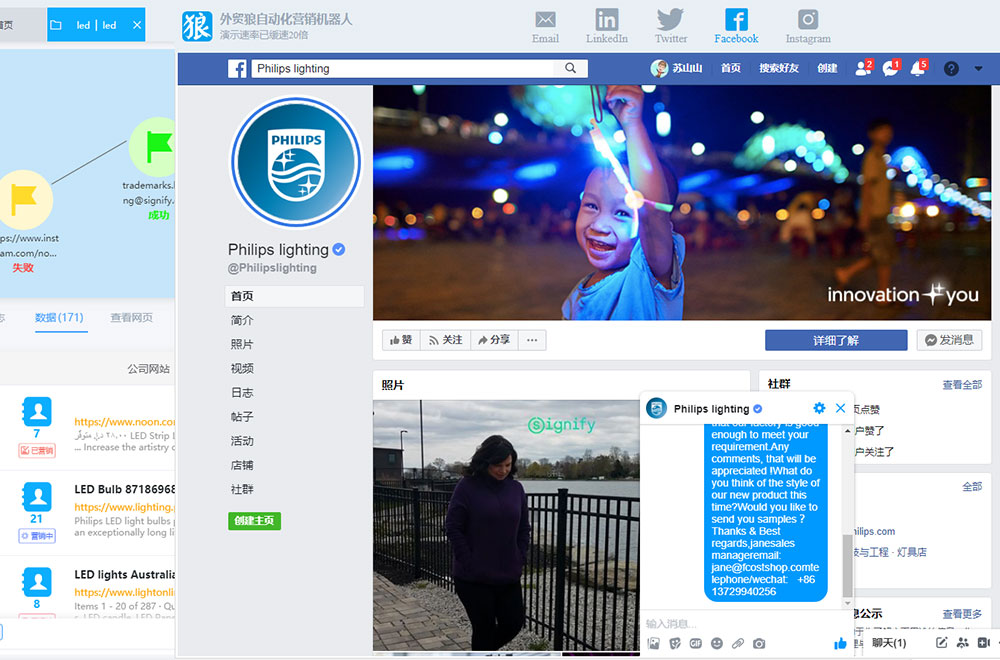
Task: Select the 数据(171) tab
Action: pos(59,318)
